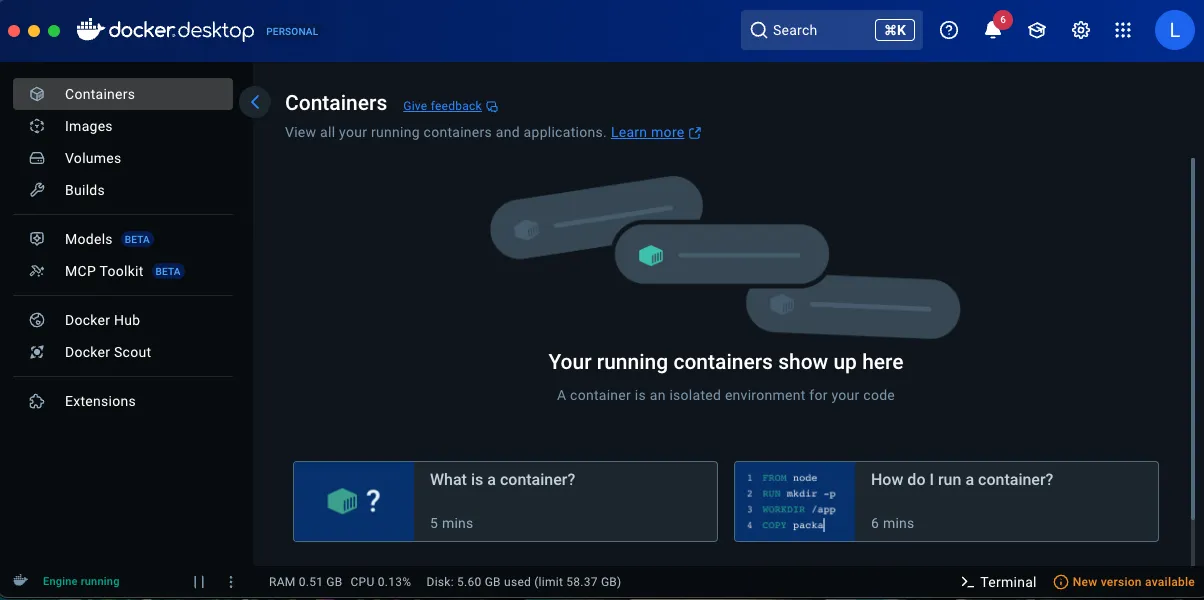Screen dimensions: 1204x600
Task: Click Disk 5.60 GB used status
Action: (x=524, y=582)
